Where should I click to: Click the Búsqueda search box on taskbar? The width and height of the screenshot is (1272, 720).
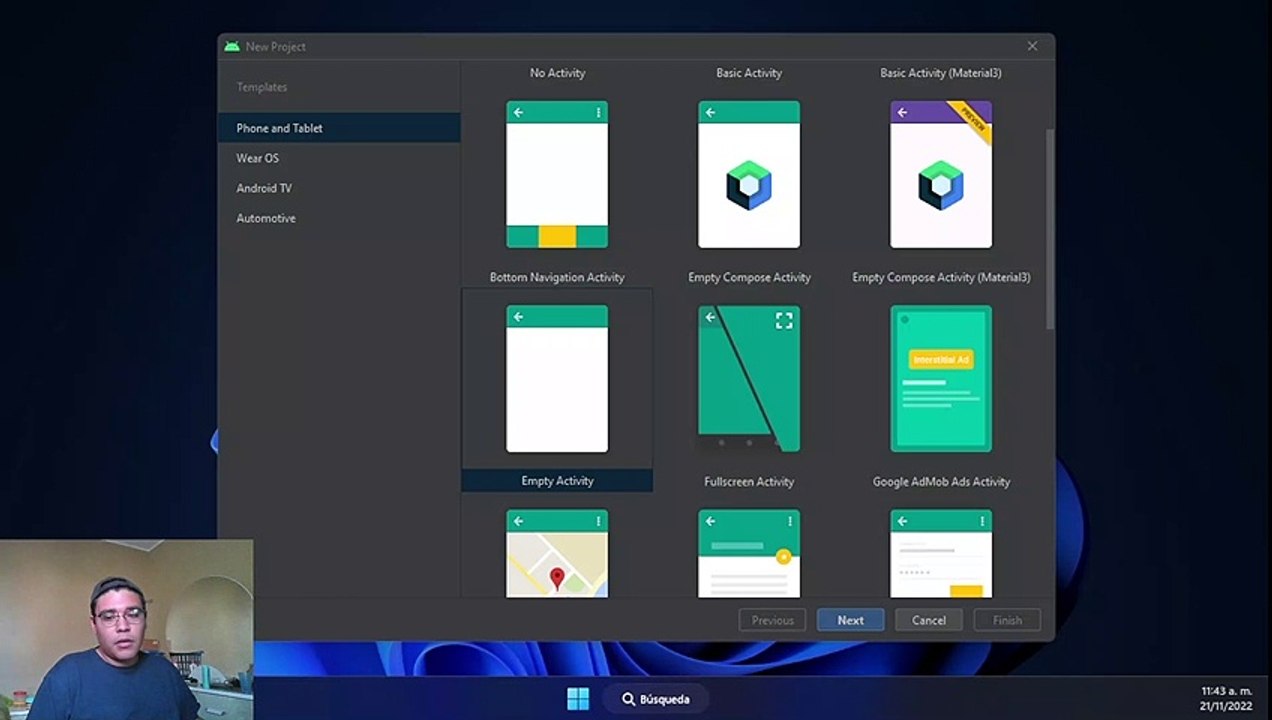(655, 699)
